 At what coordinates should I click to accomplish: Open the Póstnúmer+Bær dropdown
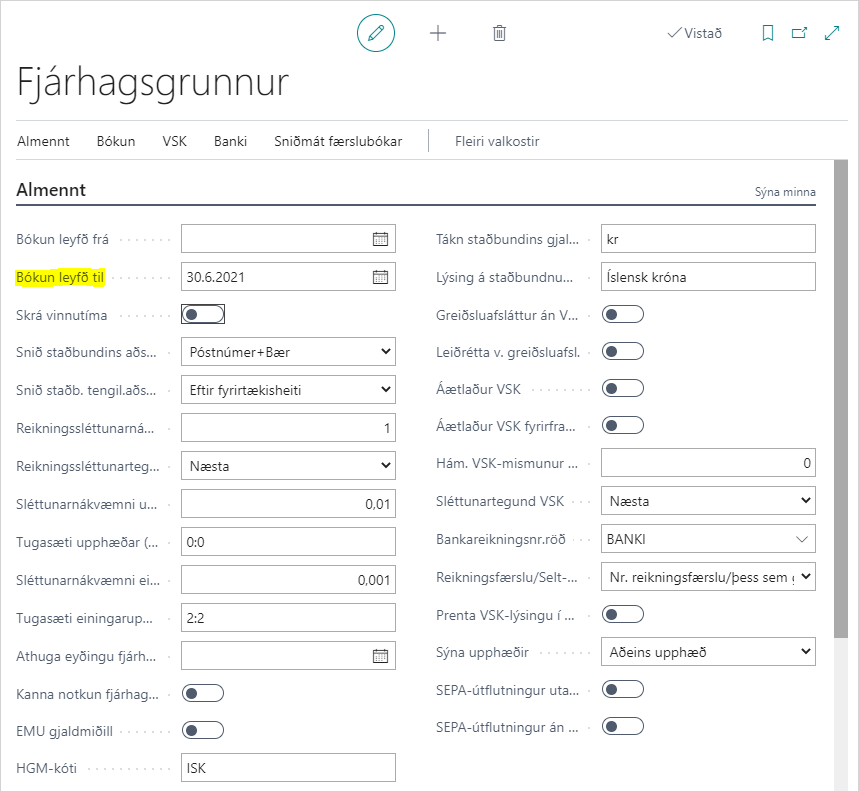point(288,352)
